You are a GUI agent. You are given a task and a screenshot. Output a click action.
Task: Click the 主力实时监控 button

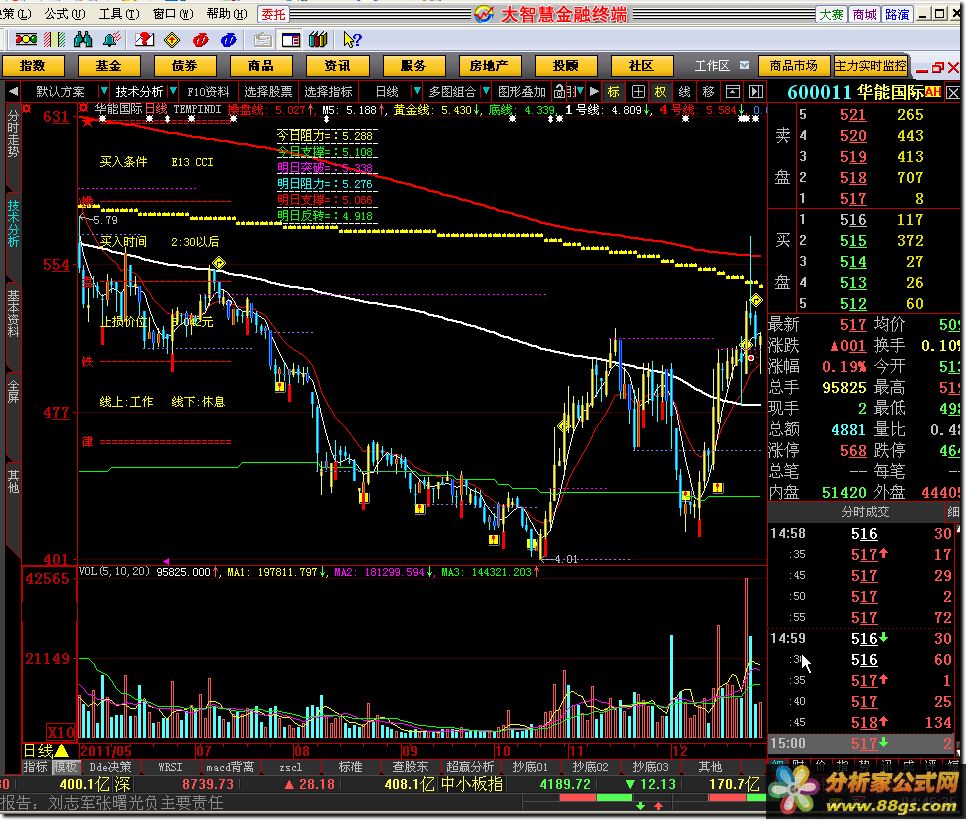(870, 65)
